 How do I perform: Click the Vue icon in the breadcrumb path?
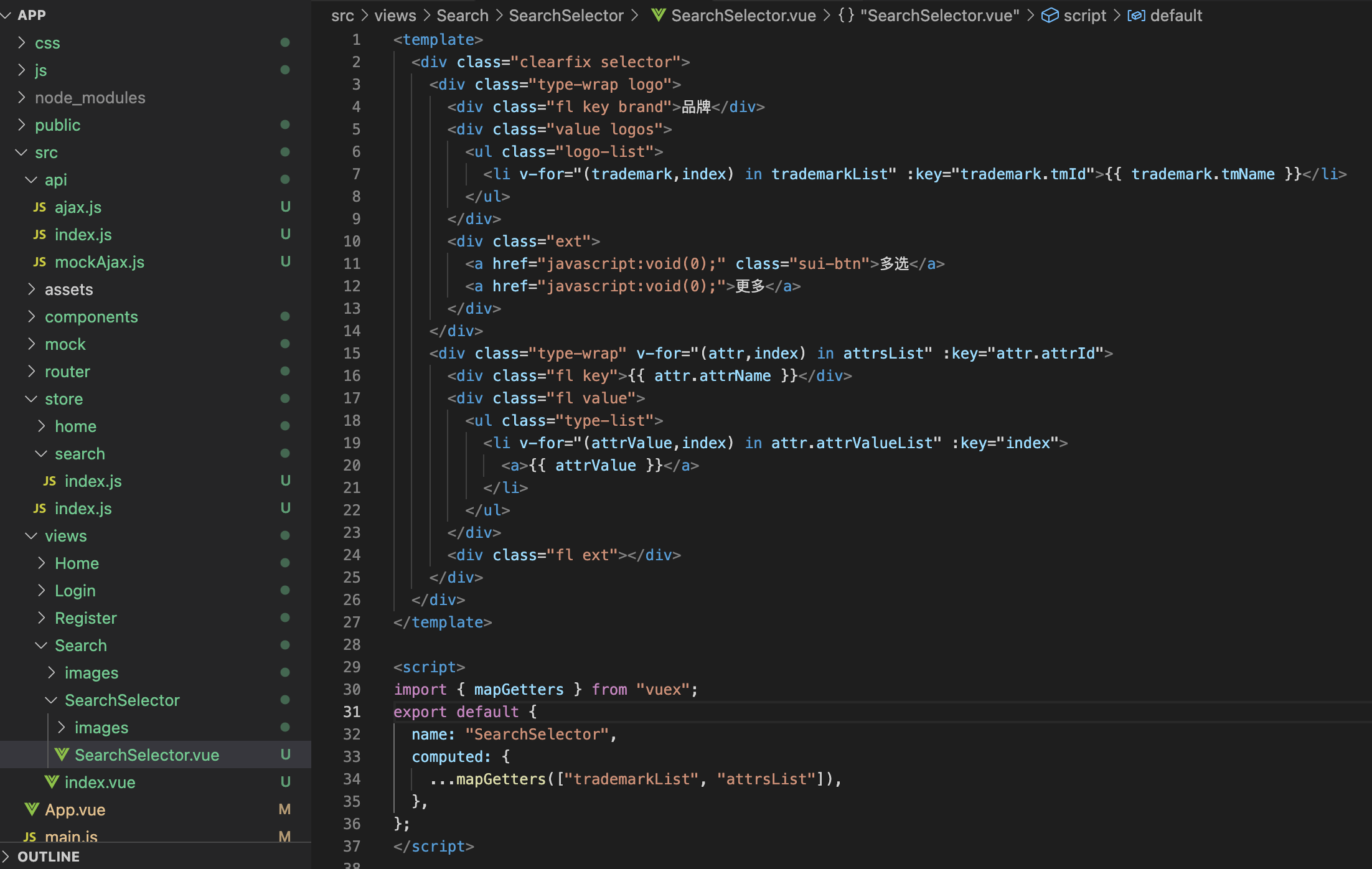(658, 15)
